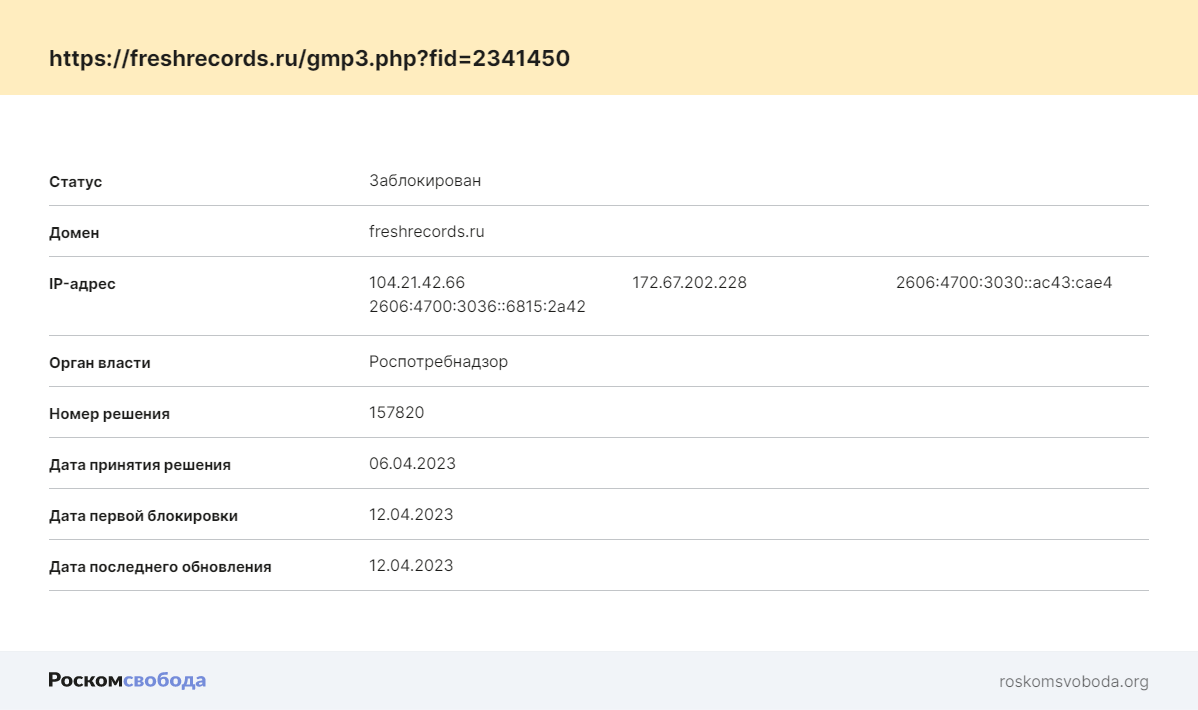Select the Заблокирован status value
This screenshot has height=710, width=1198.
pos(425,181)
